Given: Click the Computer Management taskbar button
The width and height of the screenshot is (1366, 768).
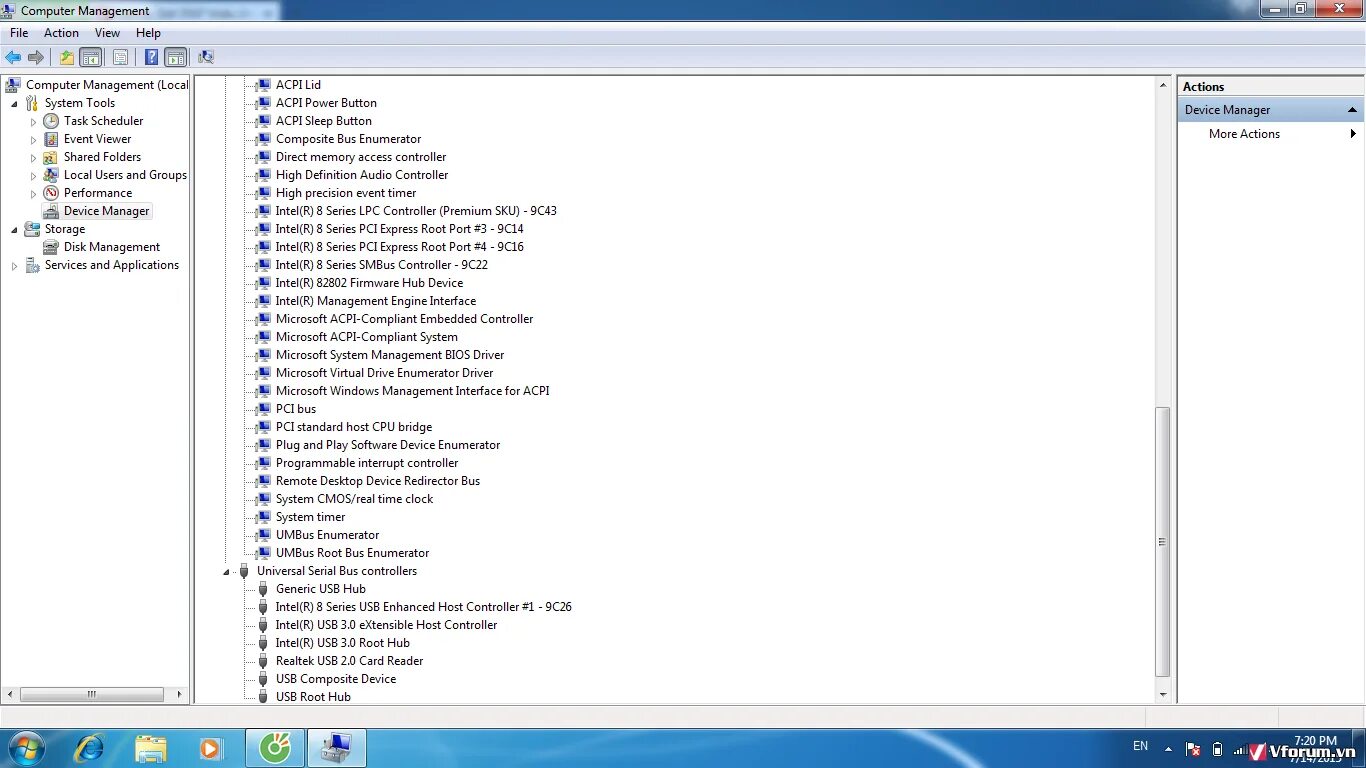Looking at the screenshot, I should [336, 748].
